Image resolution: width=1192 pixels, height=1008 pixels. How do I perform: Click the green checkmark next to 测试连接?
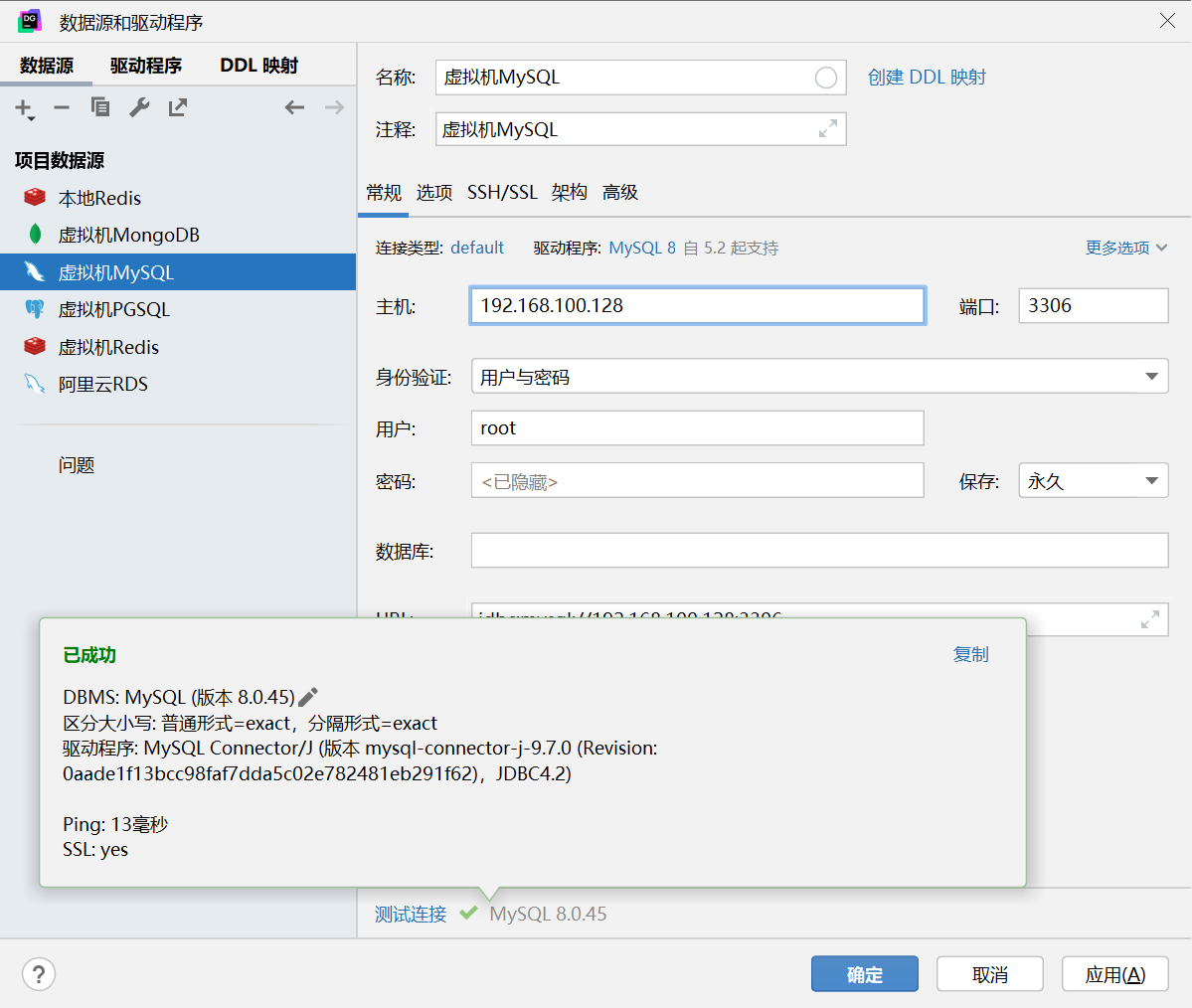468,913
